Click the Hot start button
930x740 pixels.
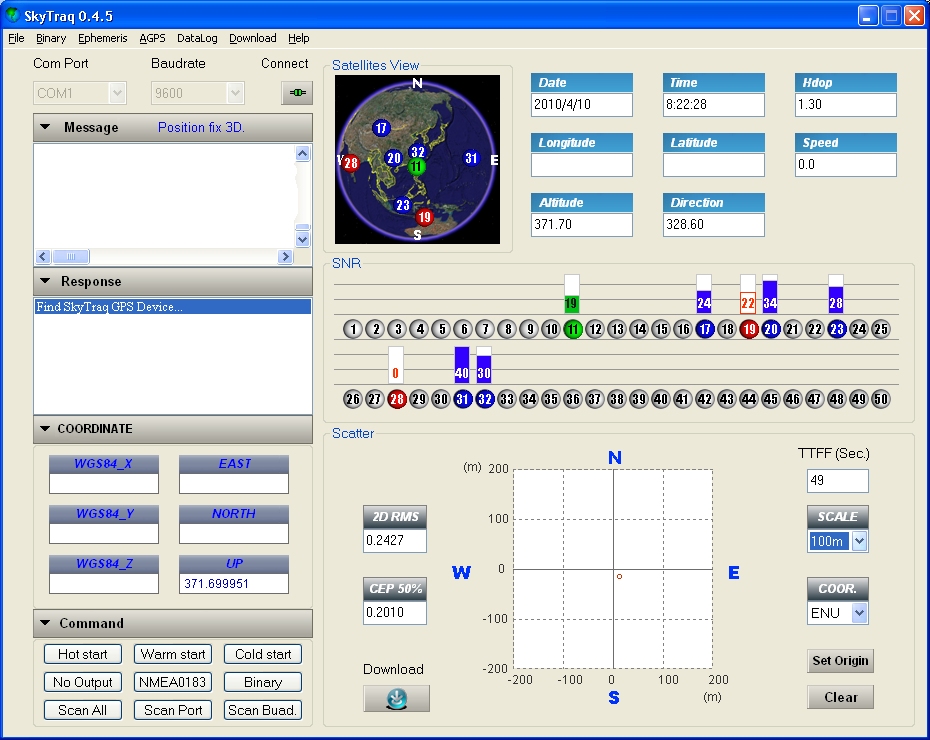click(82, 654)
